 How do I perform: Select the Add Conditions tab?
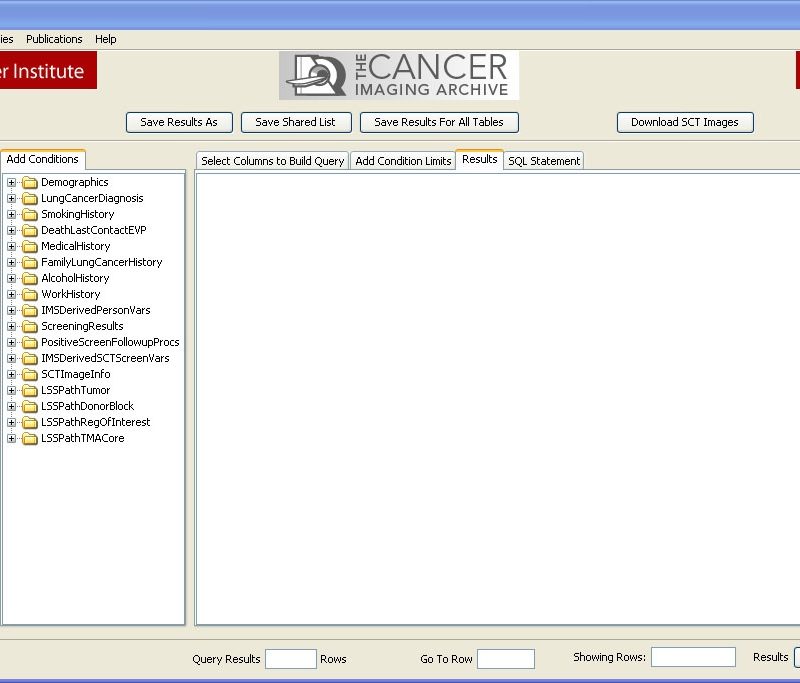pyautogui.click(x=42, y=159)
